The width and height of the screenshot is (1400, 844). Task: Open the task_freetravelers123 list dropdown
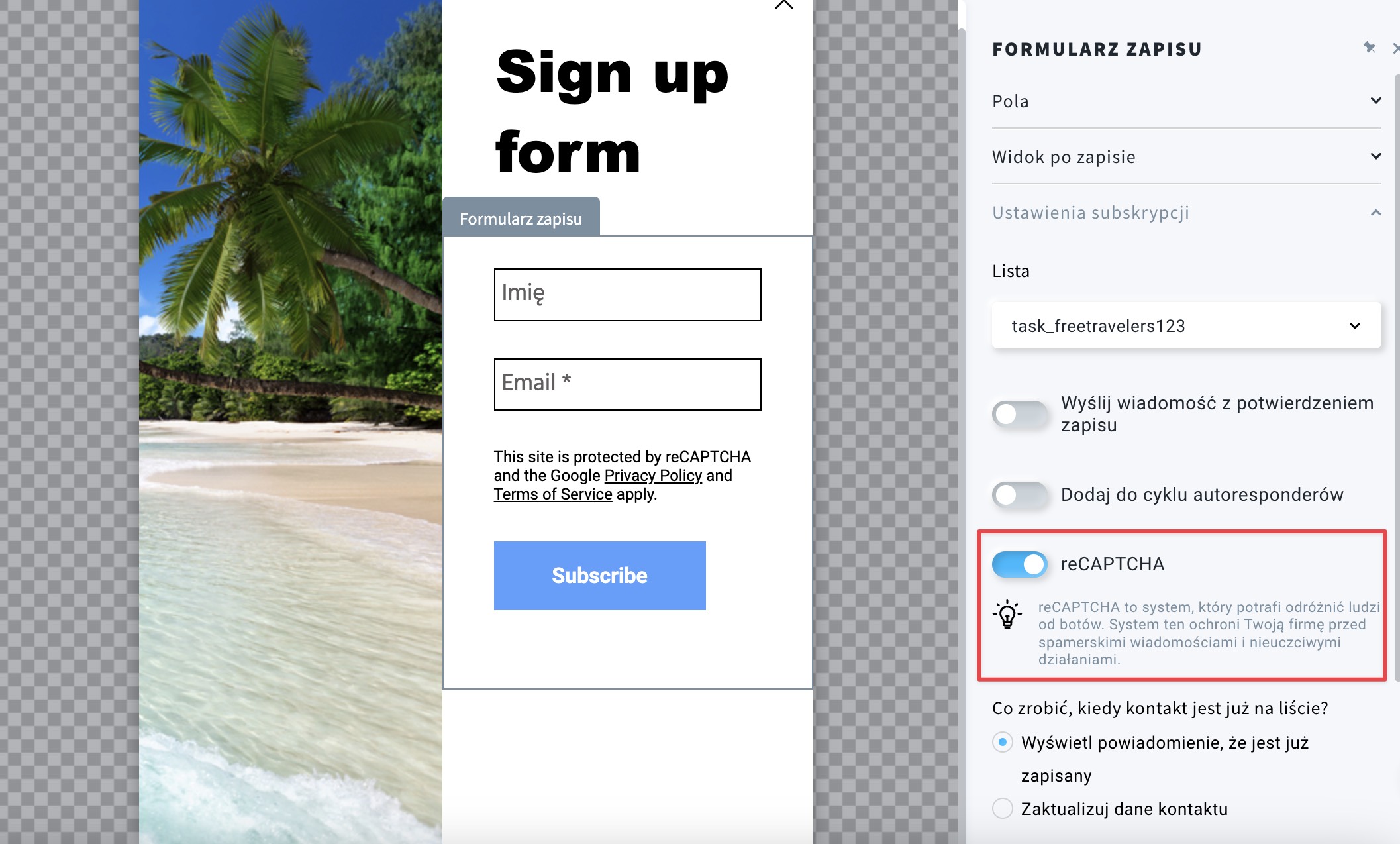point(1186,325)
